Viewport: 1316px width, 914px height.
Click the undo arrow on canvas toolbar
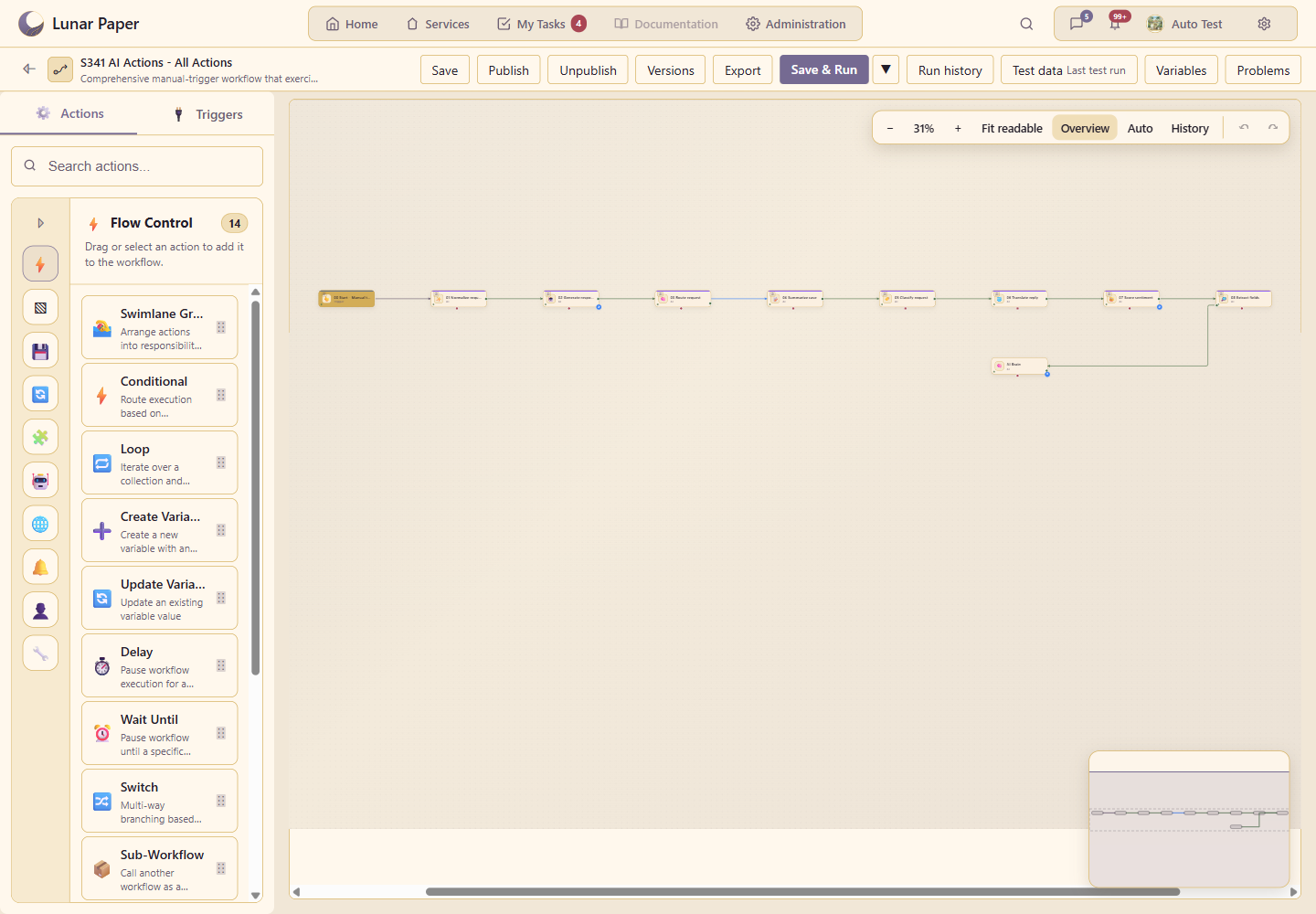1244,128
